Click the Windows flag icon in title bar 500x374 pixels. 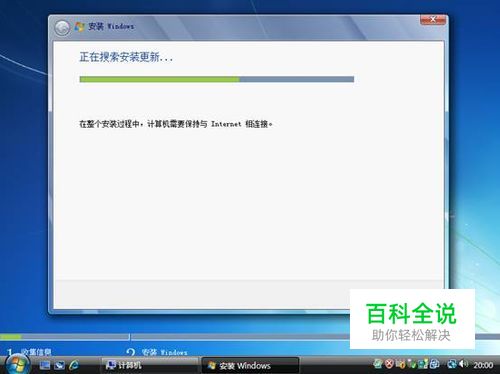[80, 27]
